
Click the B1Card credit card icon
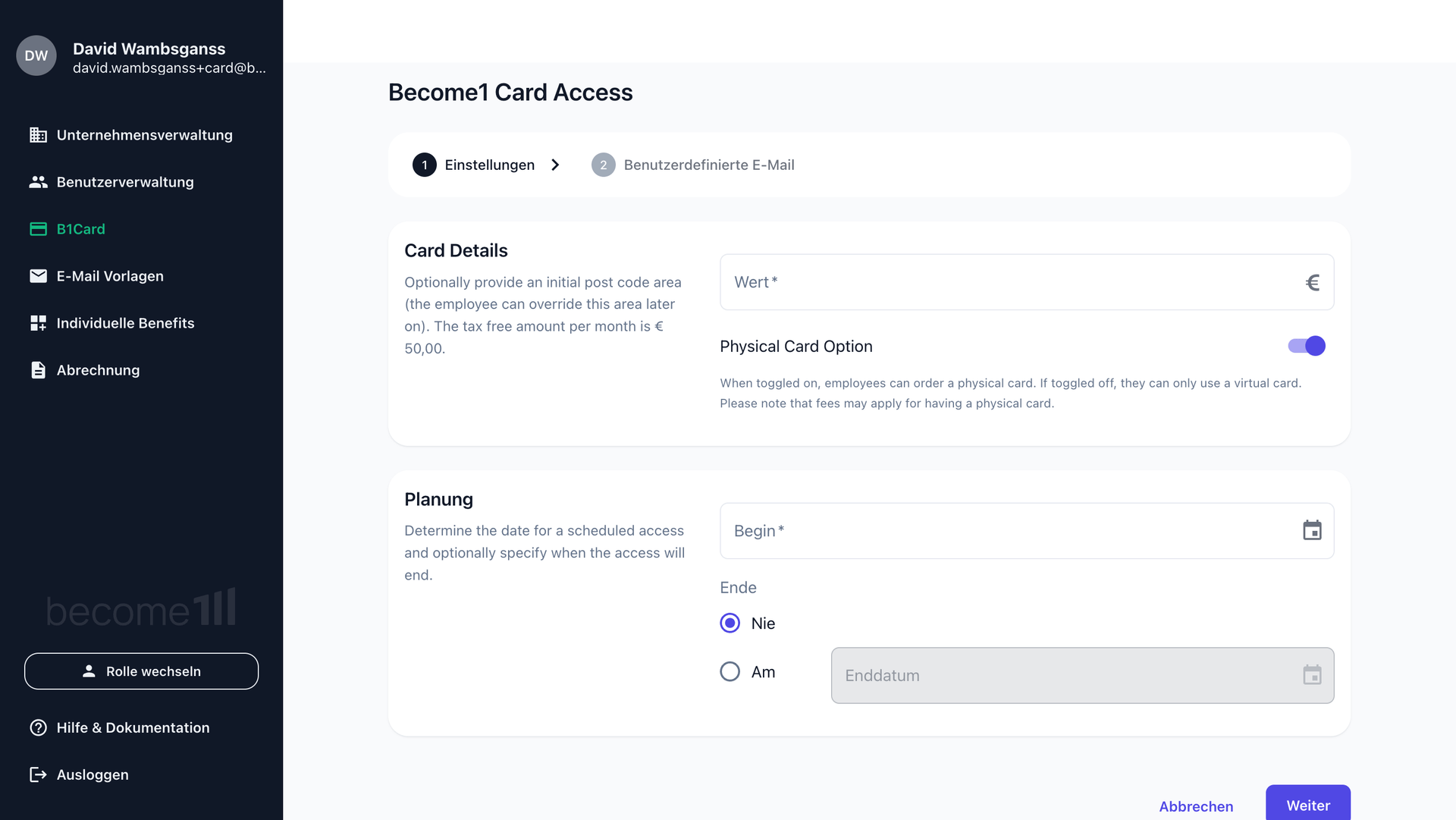38,229
